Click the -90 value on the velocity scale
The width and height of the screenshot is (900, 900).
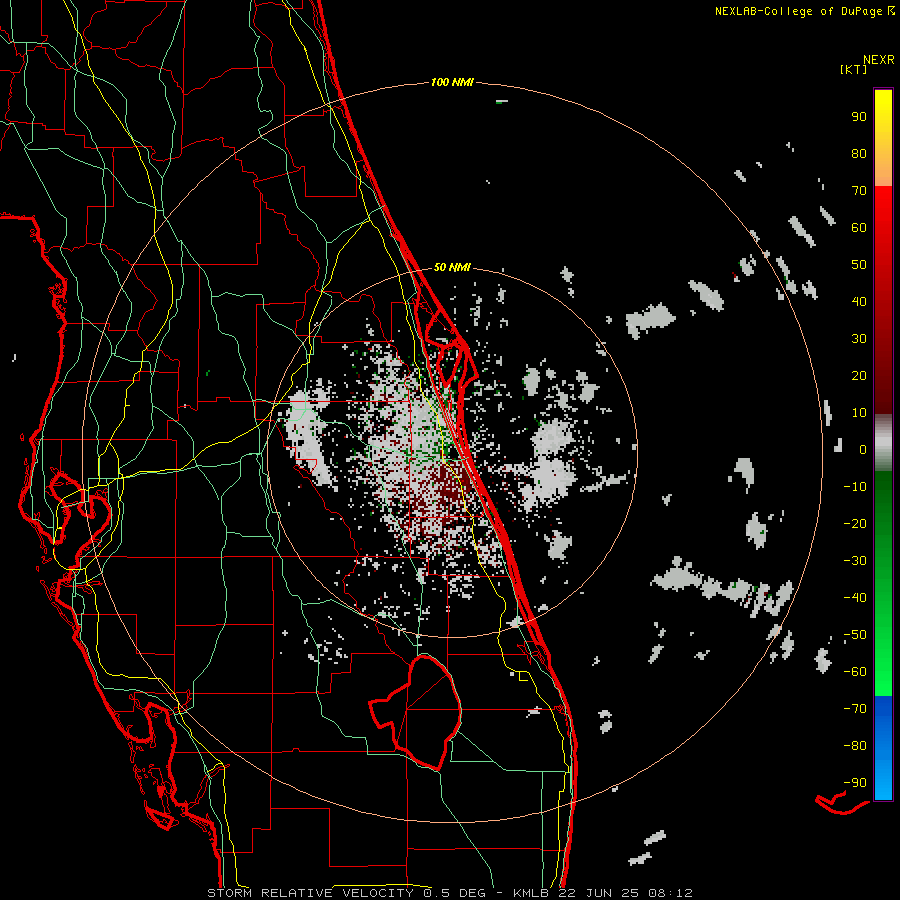coord(855,783)
